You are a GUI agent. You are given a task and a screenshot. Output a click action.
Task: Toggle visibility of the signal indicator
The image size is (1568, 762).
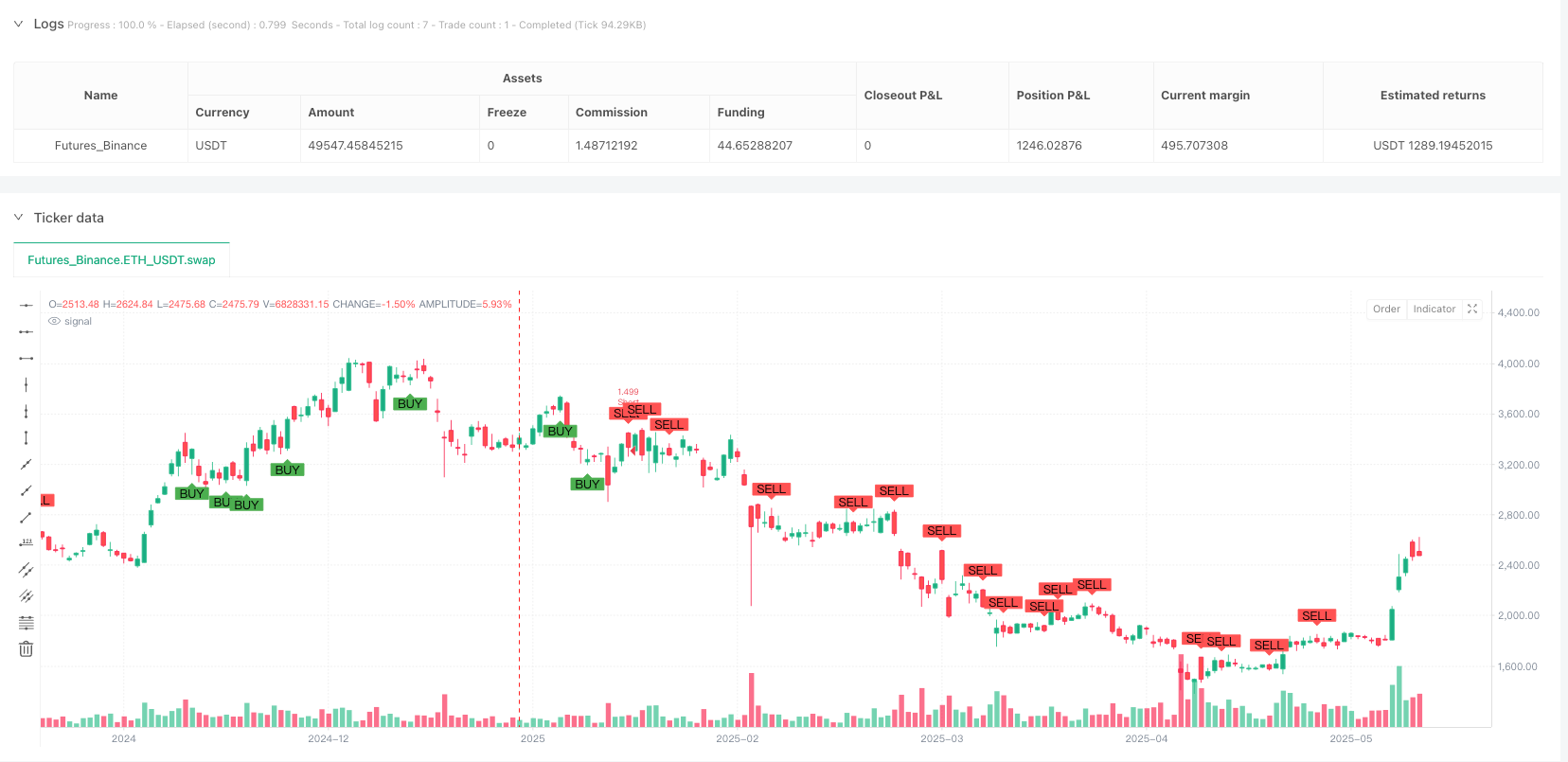tap(55, 322)
